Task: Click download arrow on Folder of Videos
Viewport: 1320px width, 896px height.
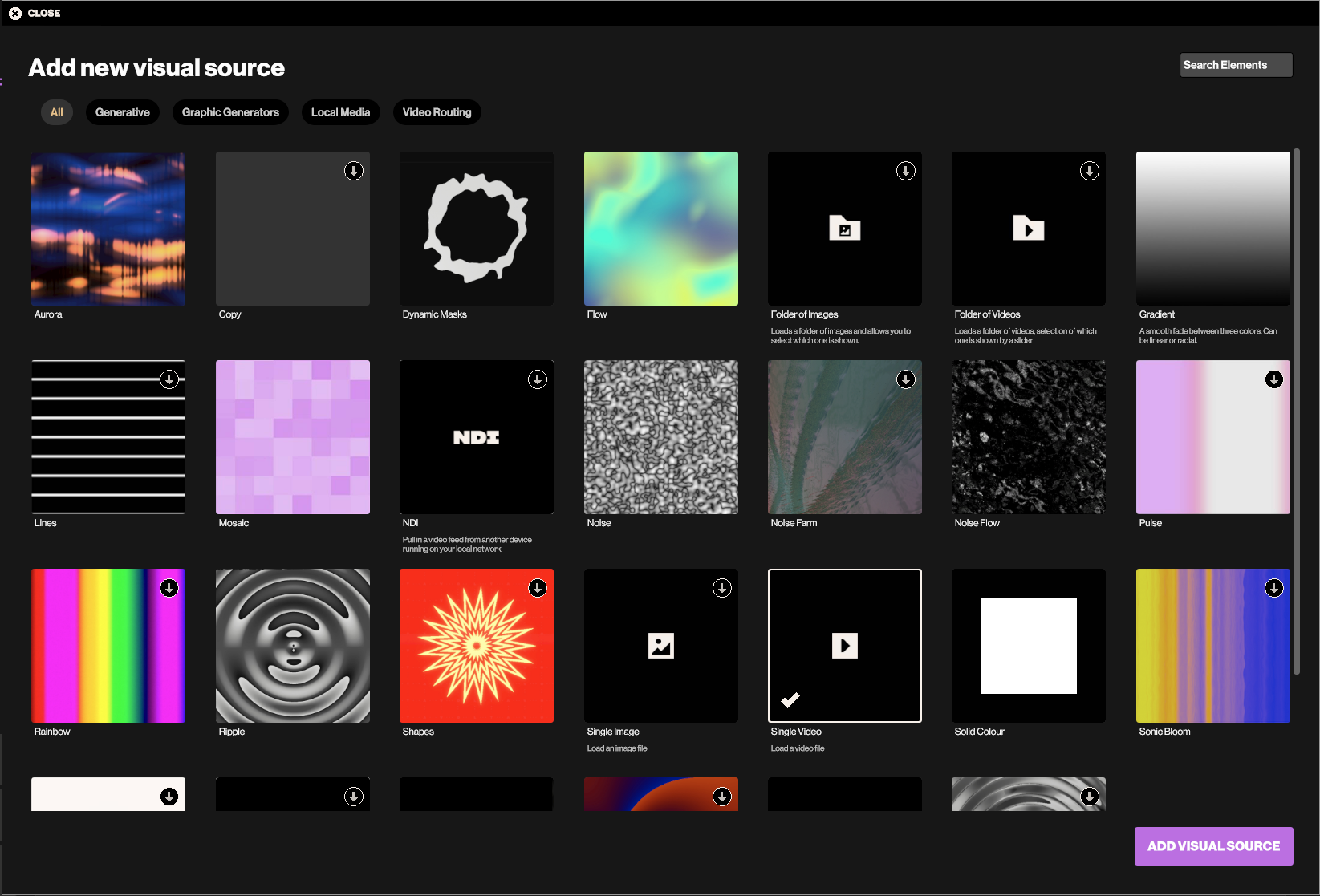Action: click(1090, 171)
